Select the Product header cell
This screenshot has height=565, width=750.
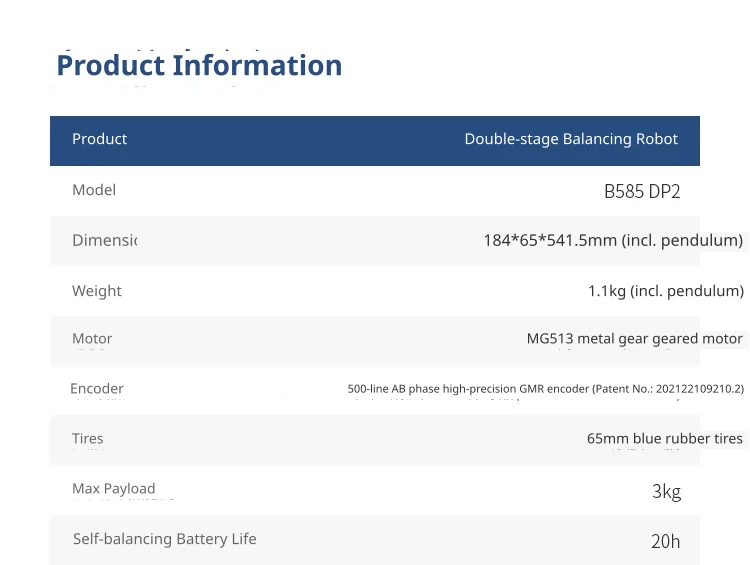[x=99, y=139]
